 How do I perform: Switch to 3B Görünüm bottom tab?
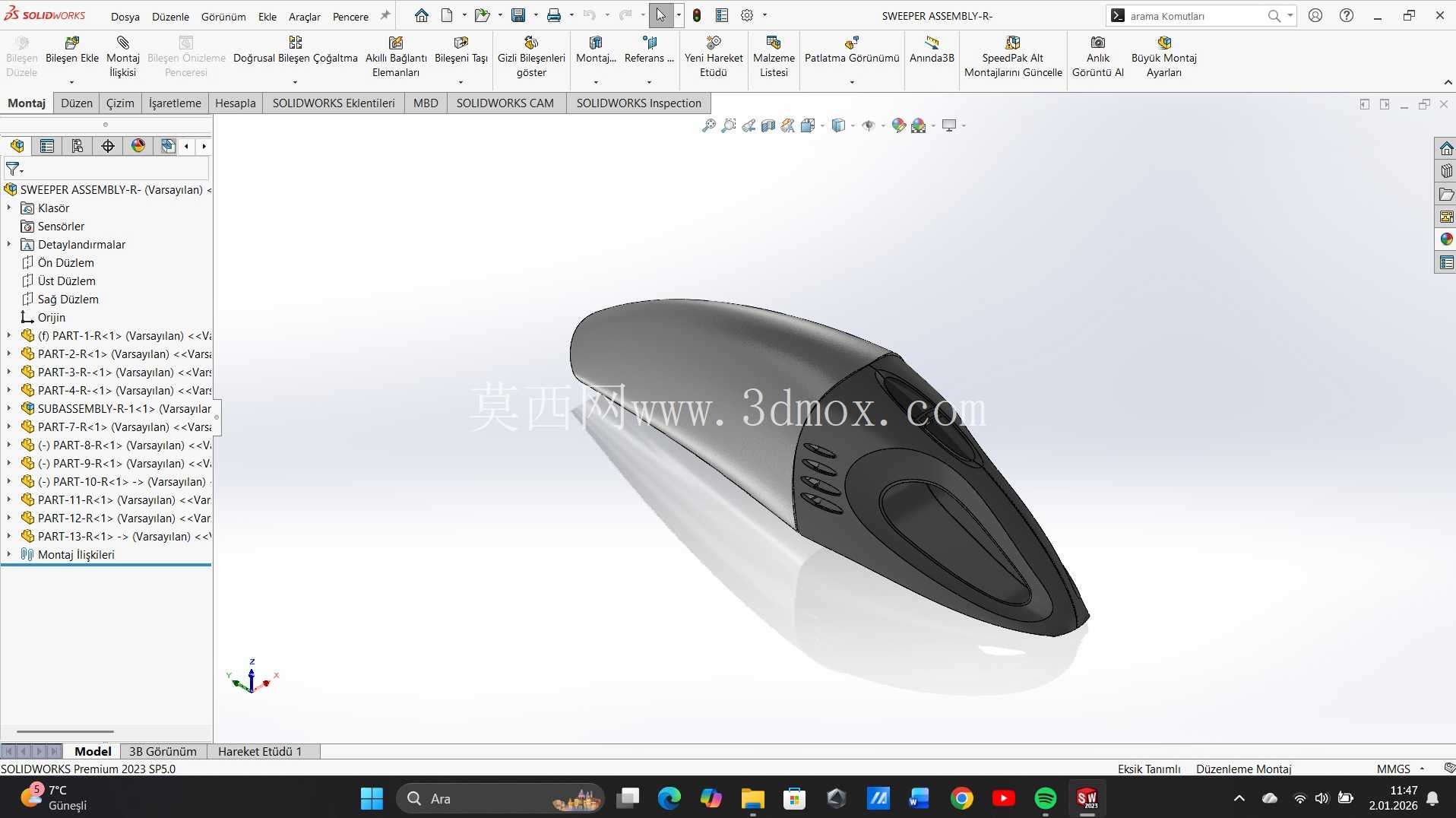click(x=163, y=751)
